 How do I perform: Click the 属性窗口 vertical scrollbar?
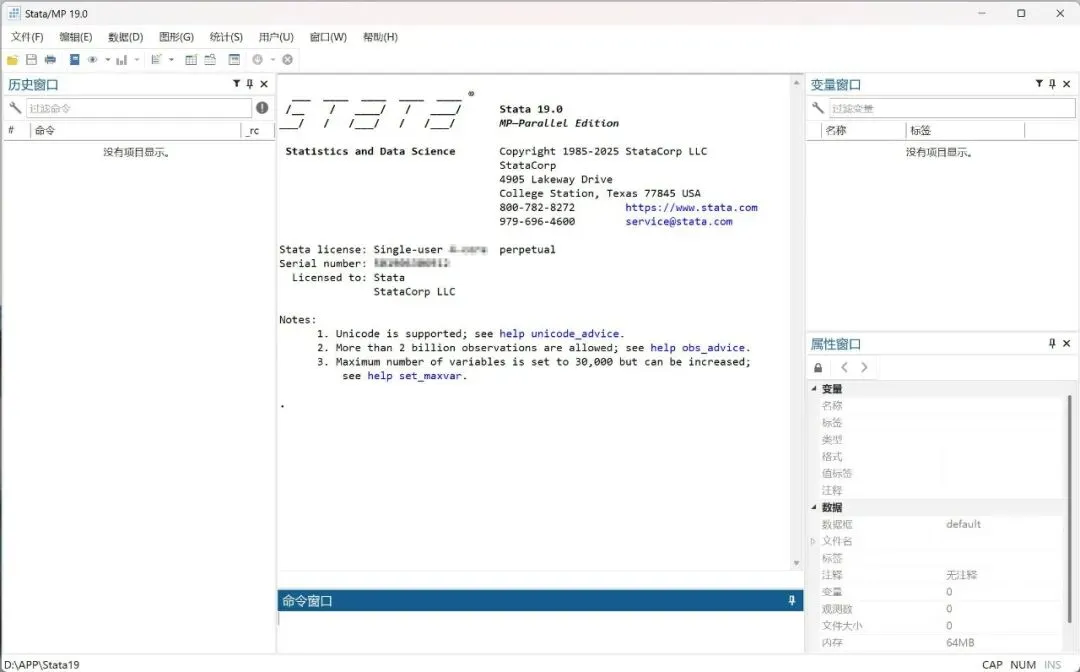[1070, 509]
